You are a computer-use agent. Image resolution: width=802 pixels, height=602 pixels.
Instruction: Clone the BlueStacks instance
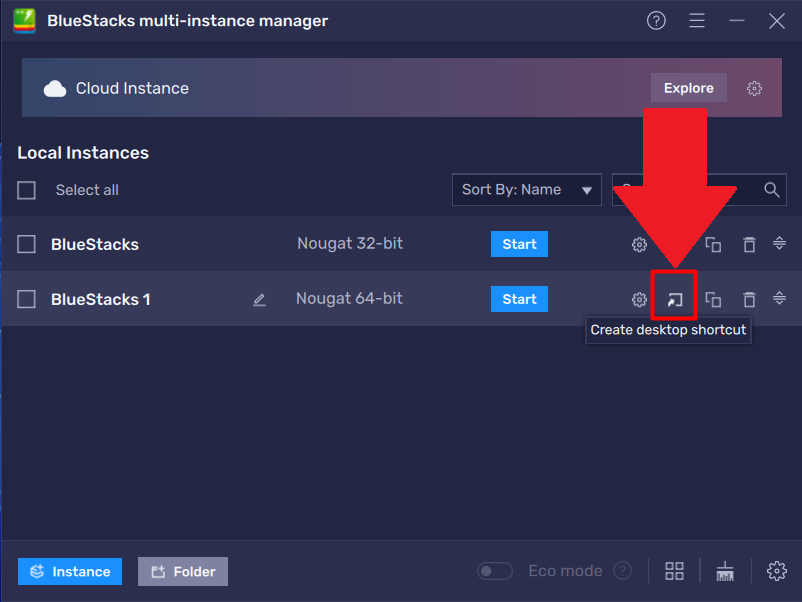[x=713, y=244]
